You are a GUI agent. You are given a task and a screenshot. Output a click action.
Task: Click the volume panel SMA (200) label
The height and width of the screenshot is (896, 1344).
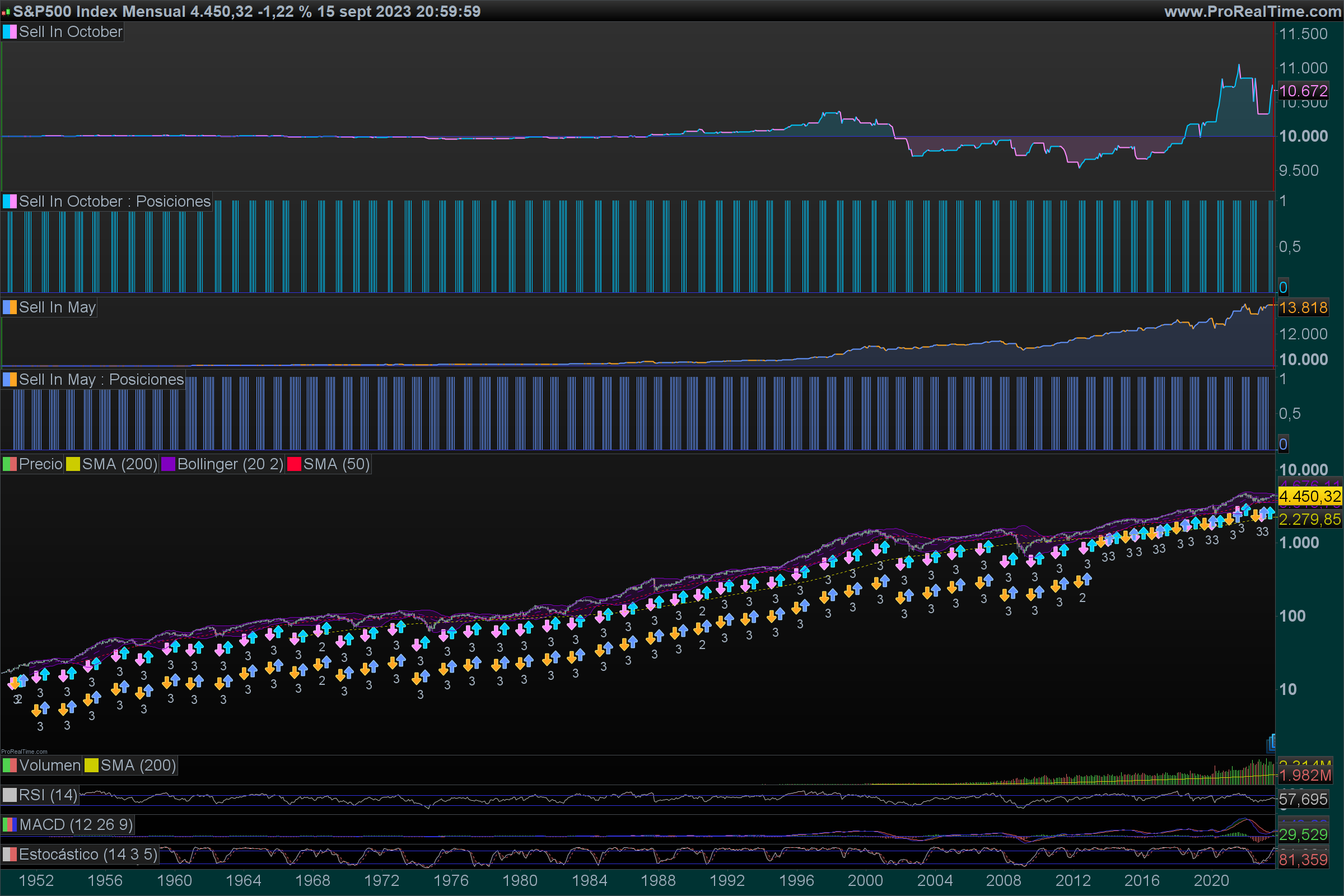pos(138,765)
